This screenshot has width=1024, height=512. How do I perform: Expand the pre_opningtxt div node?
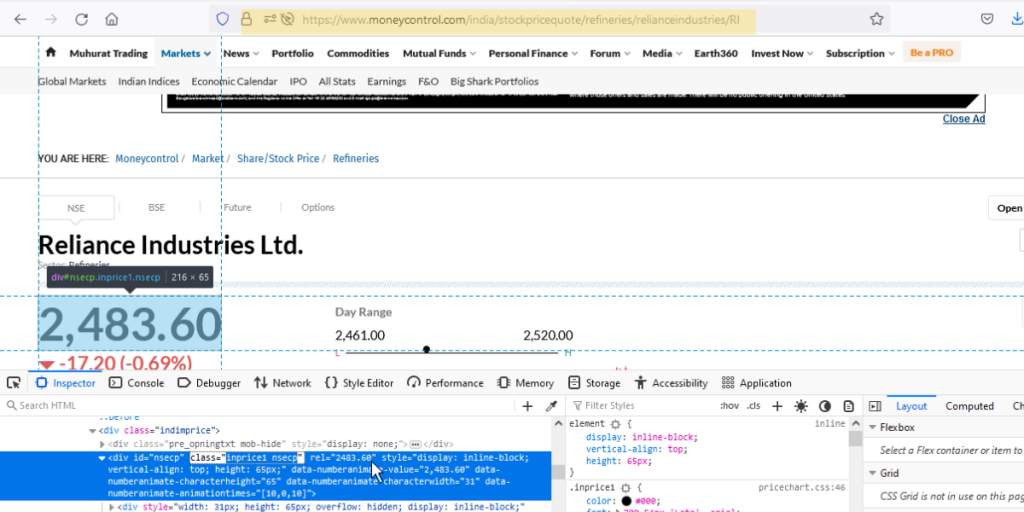[102, 444]
